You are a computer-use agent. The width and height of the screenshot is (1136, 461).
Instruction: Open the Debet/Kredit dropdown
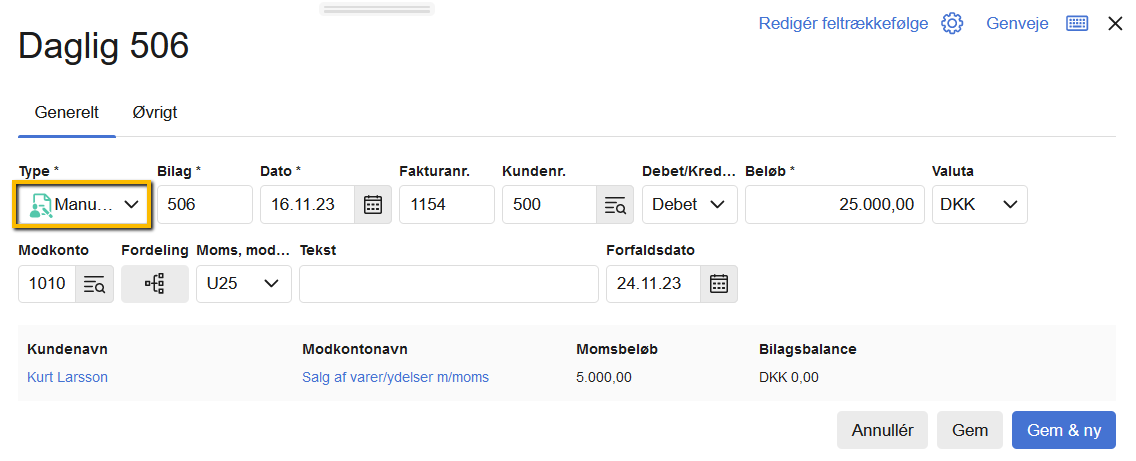tap(689, 205)
